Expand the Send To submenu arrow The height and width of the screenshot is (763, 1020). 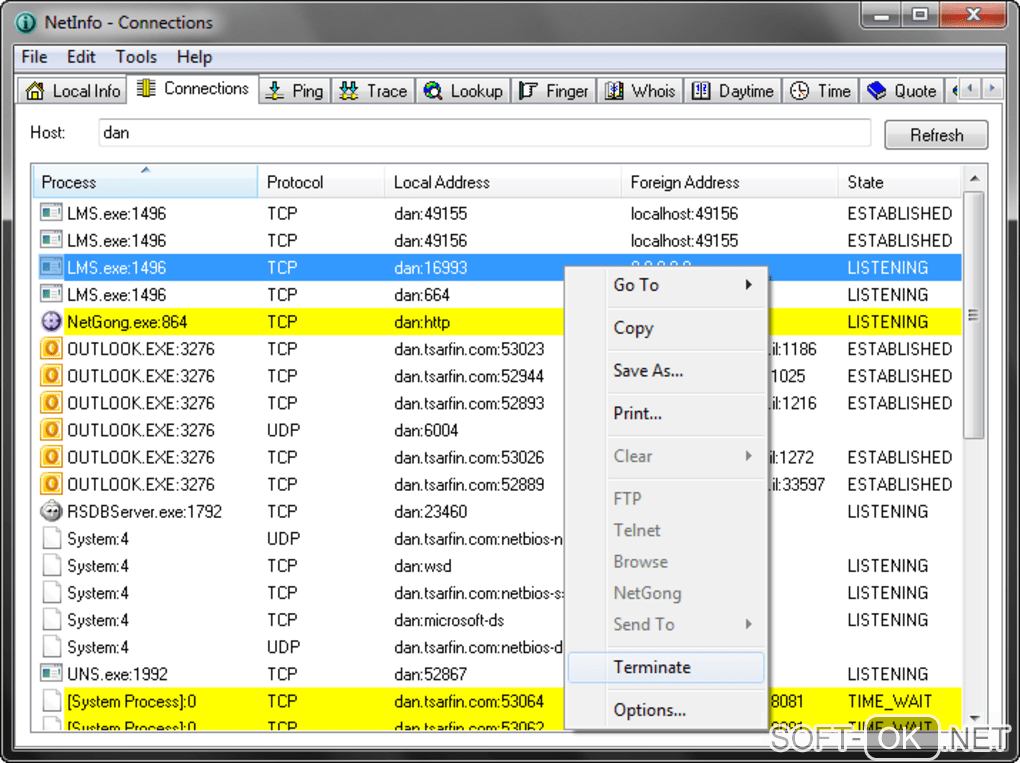pyautogui.click(x=749, y=624)
